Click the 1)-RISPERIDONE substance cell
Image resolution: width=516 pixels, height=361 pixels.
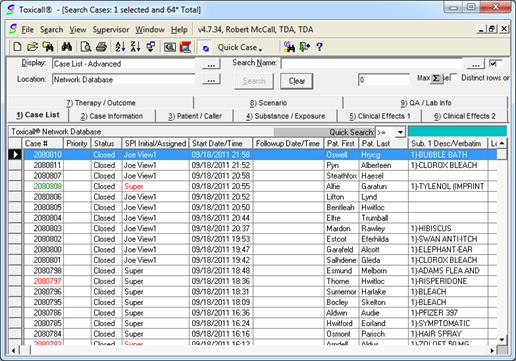tap(448, 281)
